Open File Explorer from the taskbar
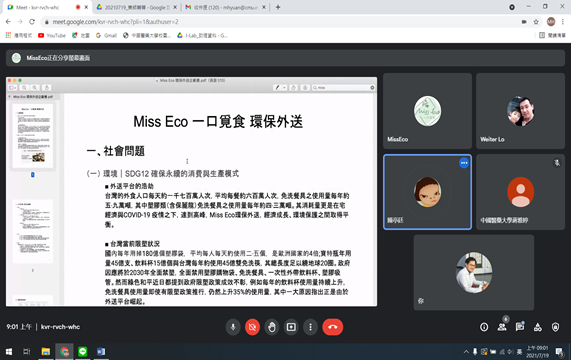The width and height of the screenshot is (571, 360). tap(46, 352)
